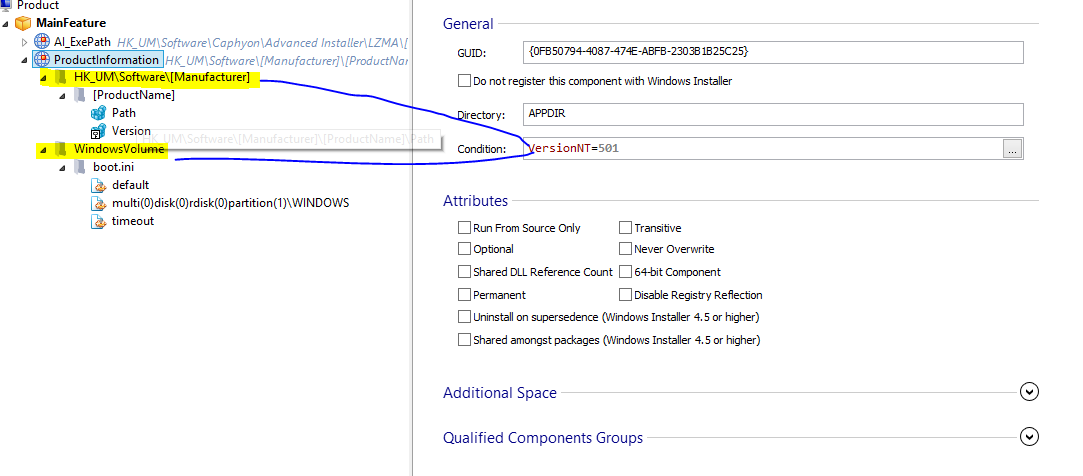The image size is (1083, 476).
Task: Check the 64-bit Component option
Action: tap(625, 272)
